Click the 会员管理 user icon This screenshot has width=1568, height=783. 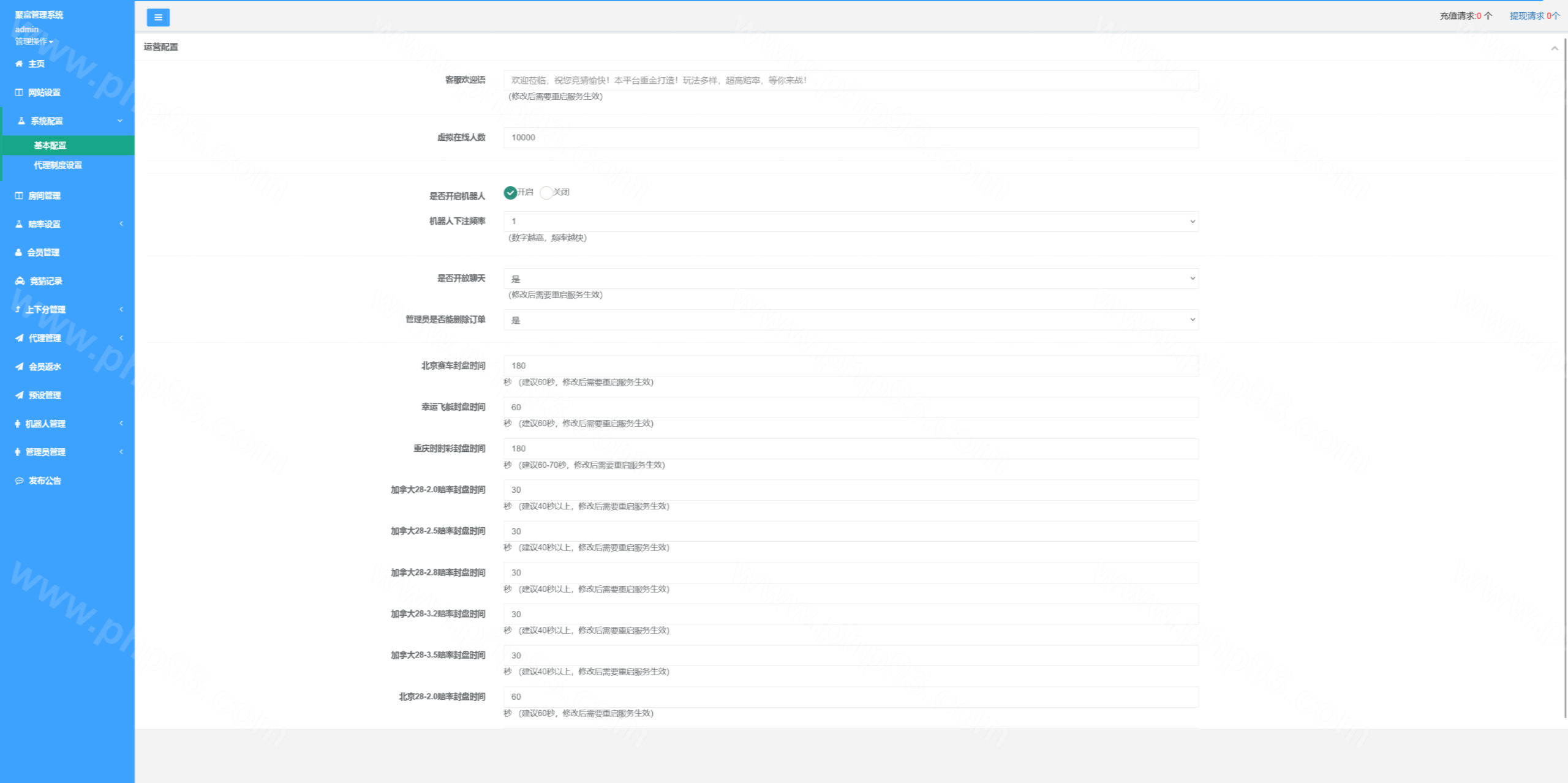click(18, 252)
